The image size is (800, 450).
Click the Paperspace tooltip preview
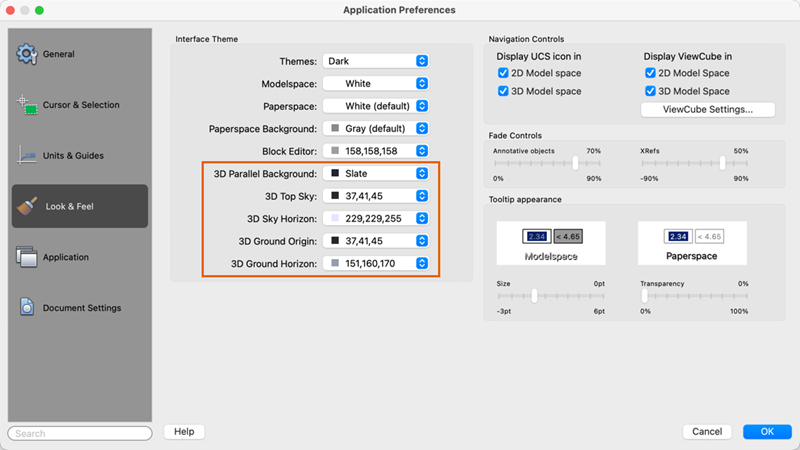point(694,244)
